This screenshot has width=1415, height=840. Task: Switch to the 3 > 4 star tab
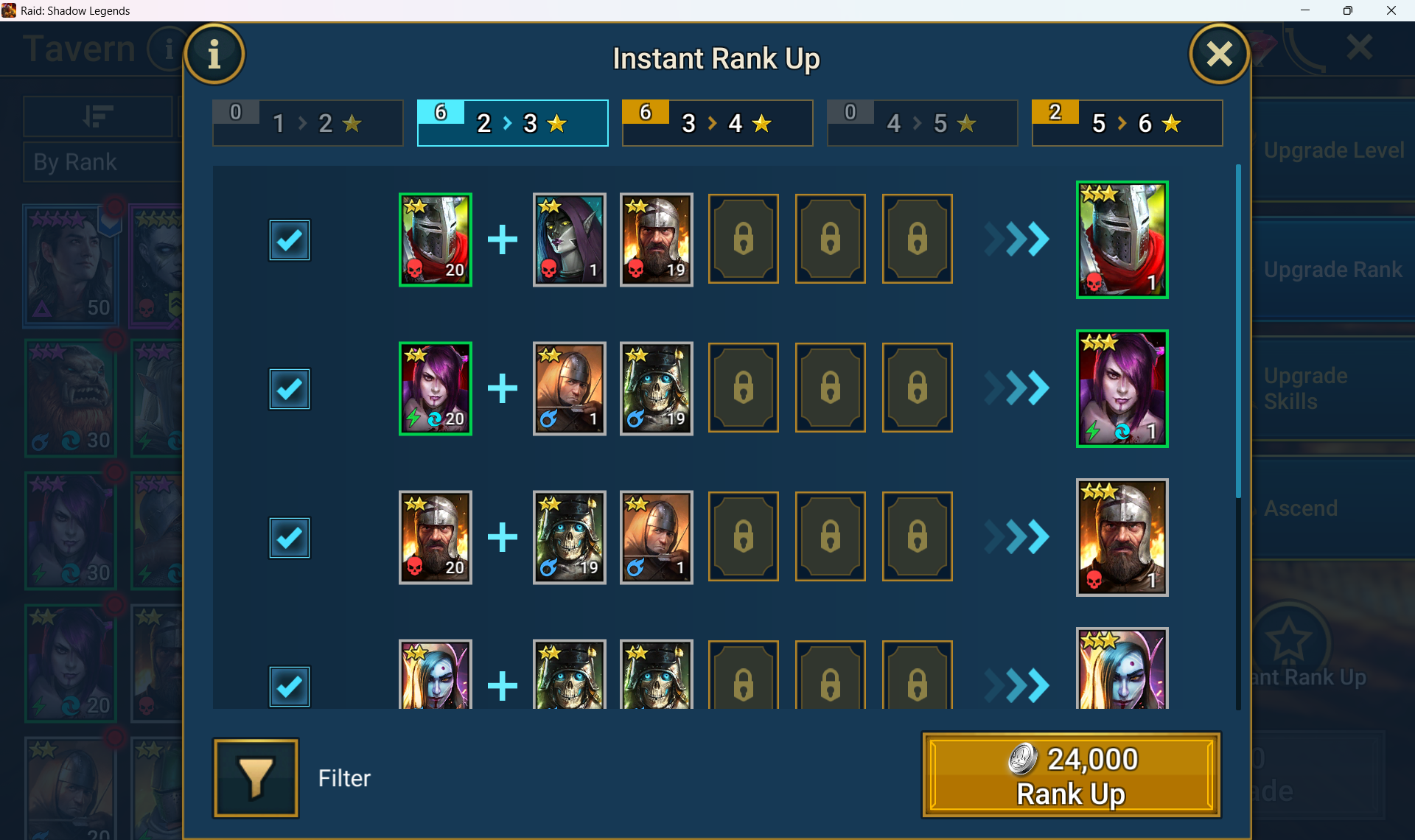717,123
